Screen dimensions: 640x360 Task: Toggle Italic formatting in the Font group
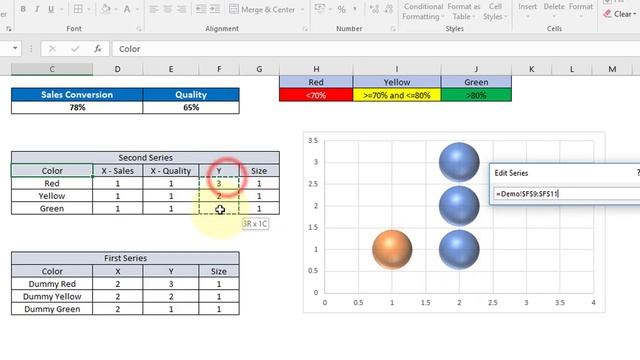[37, 9]
